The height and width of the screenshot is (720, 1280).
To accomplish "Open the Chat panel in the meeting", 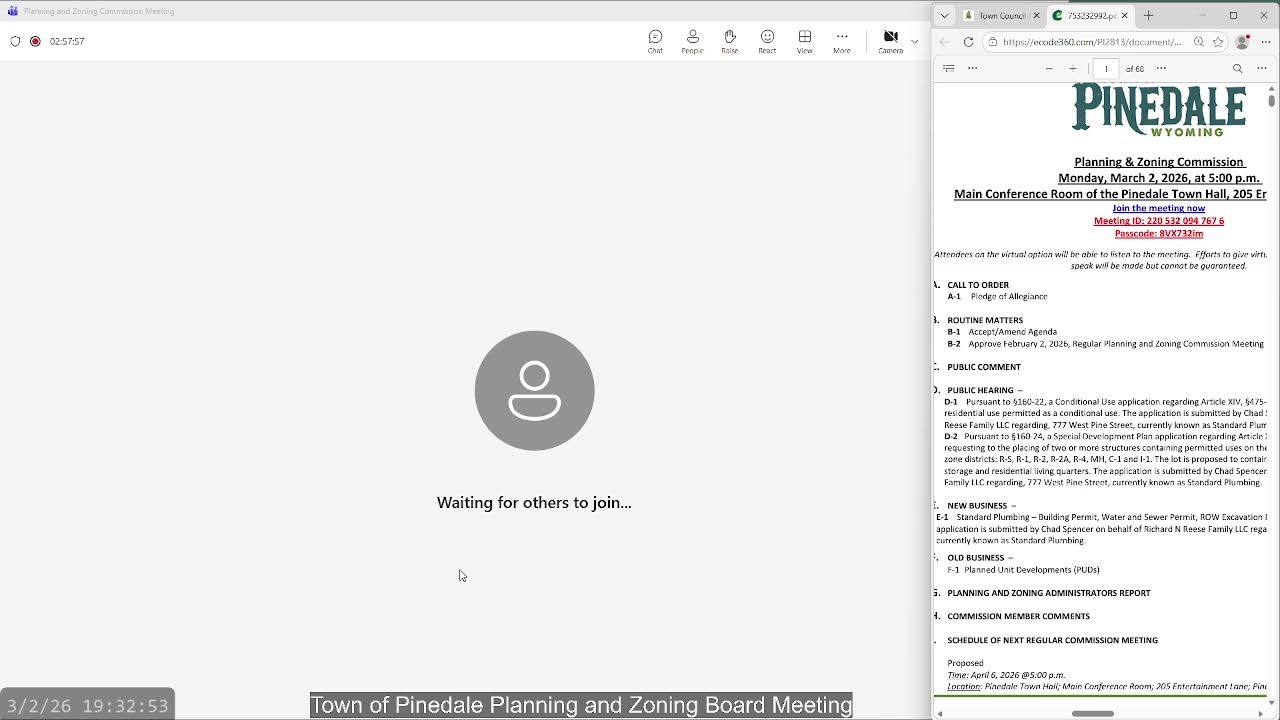I will [655, 41].
